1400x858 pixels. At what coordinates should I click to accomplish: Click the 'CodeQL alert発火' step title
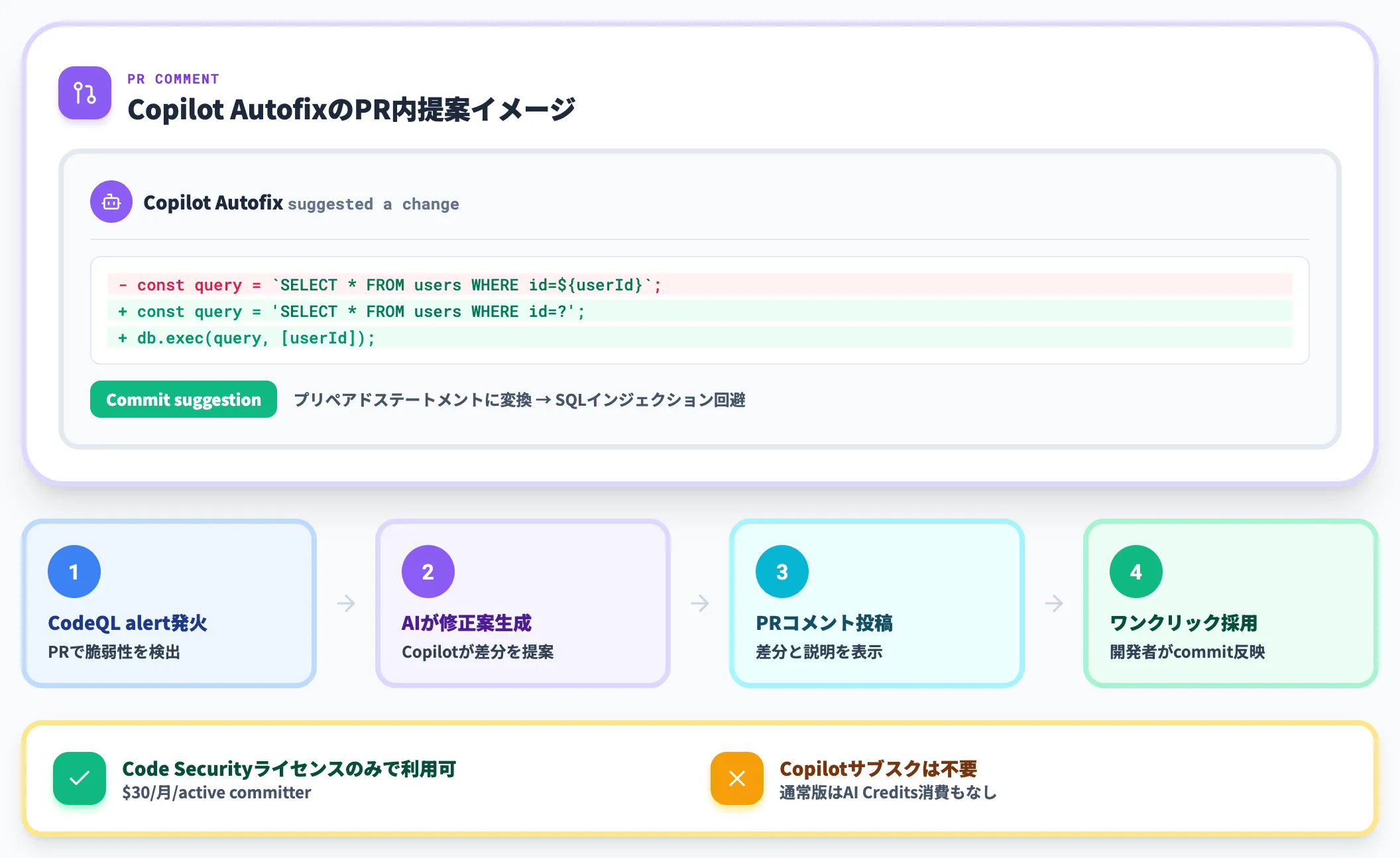coord(127,623)
